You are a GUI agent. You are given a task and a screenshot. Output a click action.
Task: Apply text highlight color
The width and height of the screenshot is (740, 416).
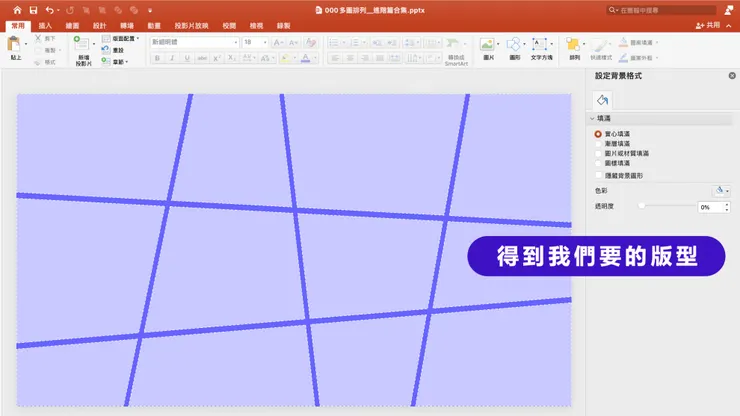(x=285, y=58)
